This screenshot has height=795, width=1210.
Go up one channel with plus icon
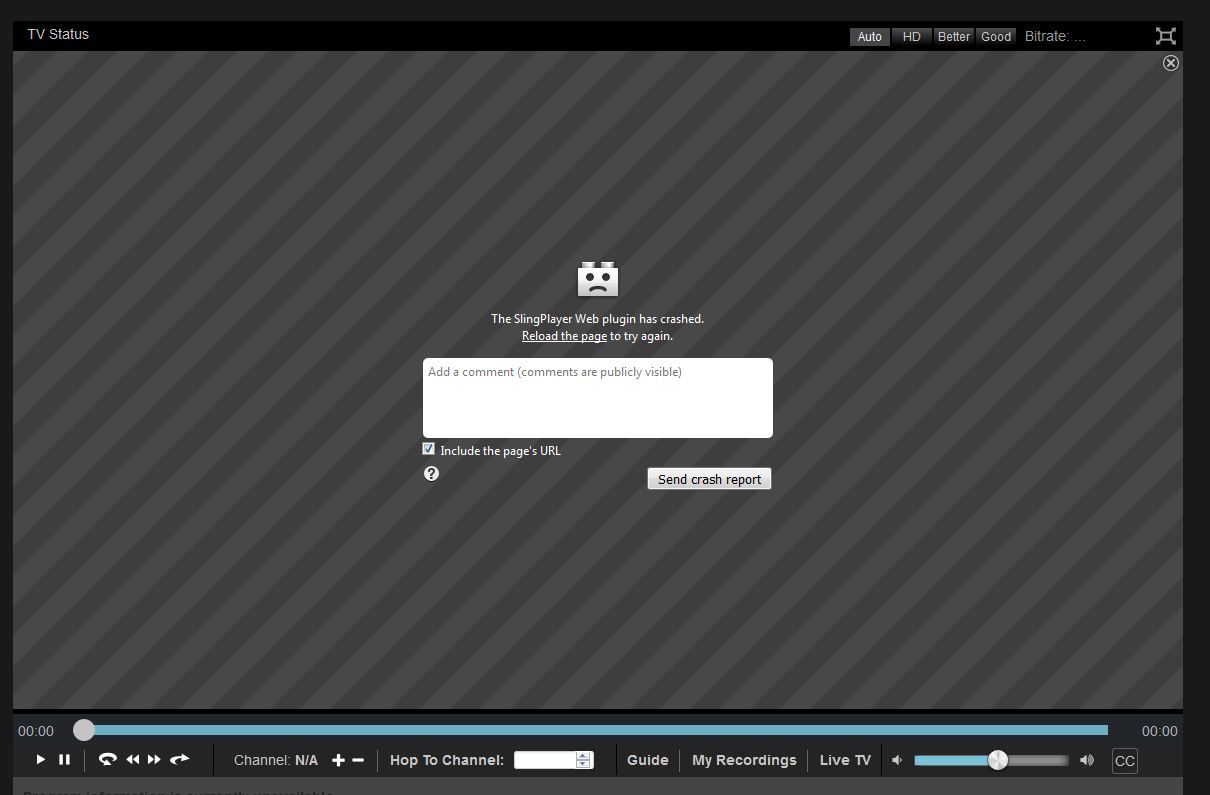tap(338, 760)
